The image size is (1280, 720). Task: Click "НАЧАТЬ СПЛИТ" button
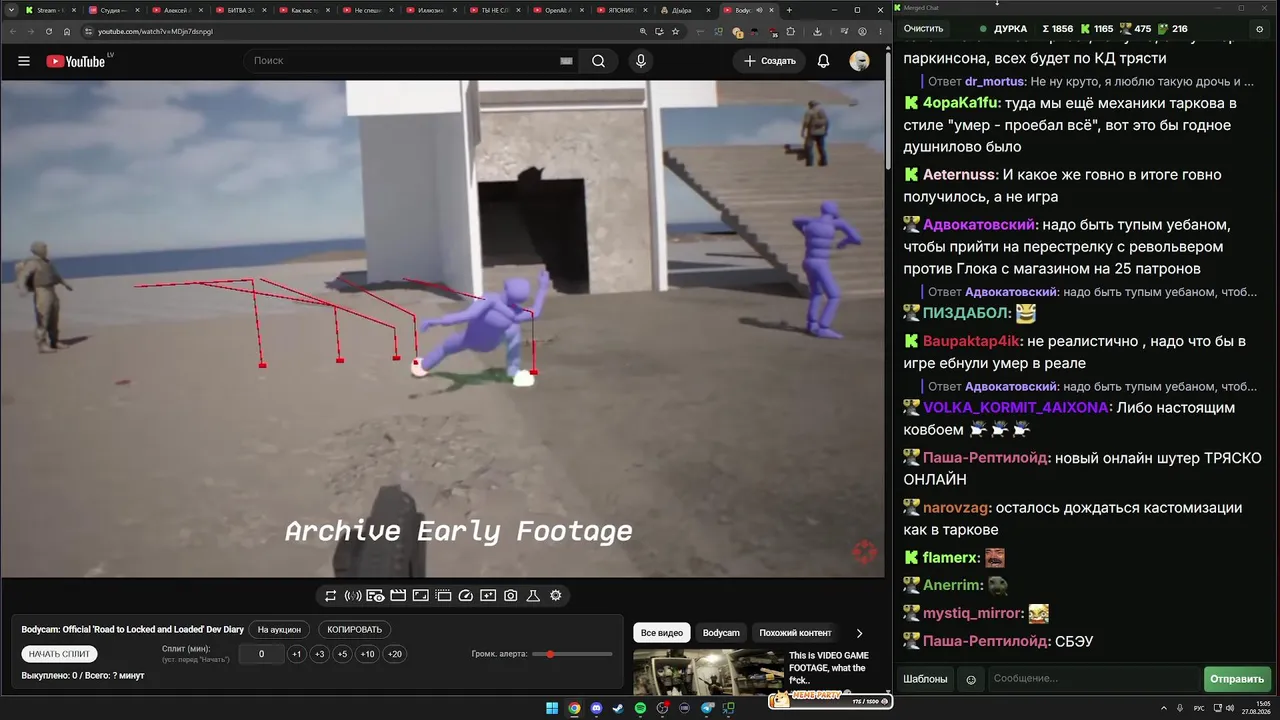[60, 654]
